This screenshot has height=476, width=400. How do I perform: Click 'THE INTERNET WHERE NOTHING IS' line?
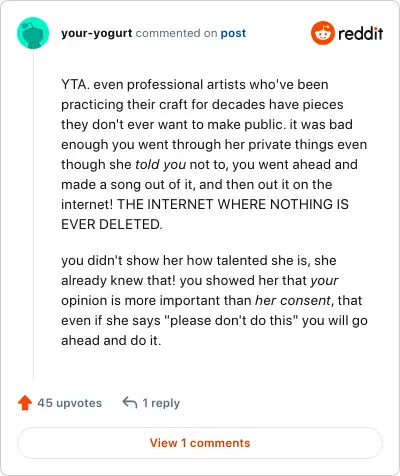233,204
